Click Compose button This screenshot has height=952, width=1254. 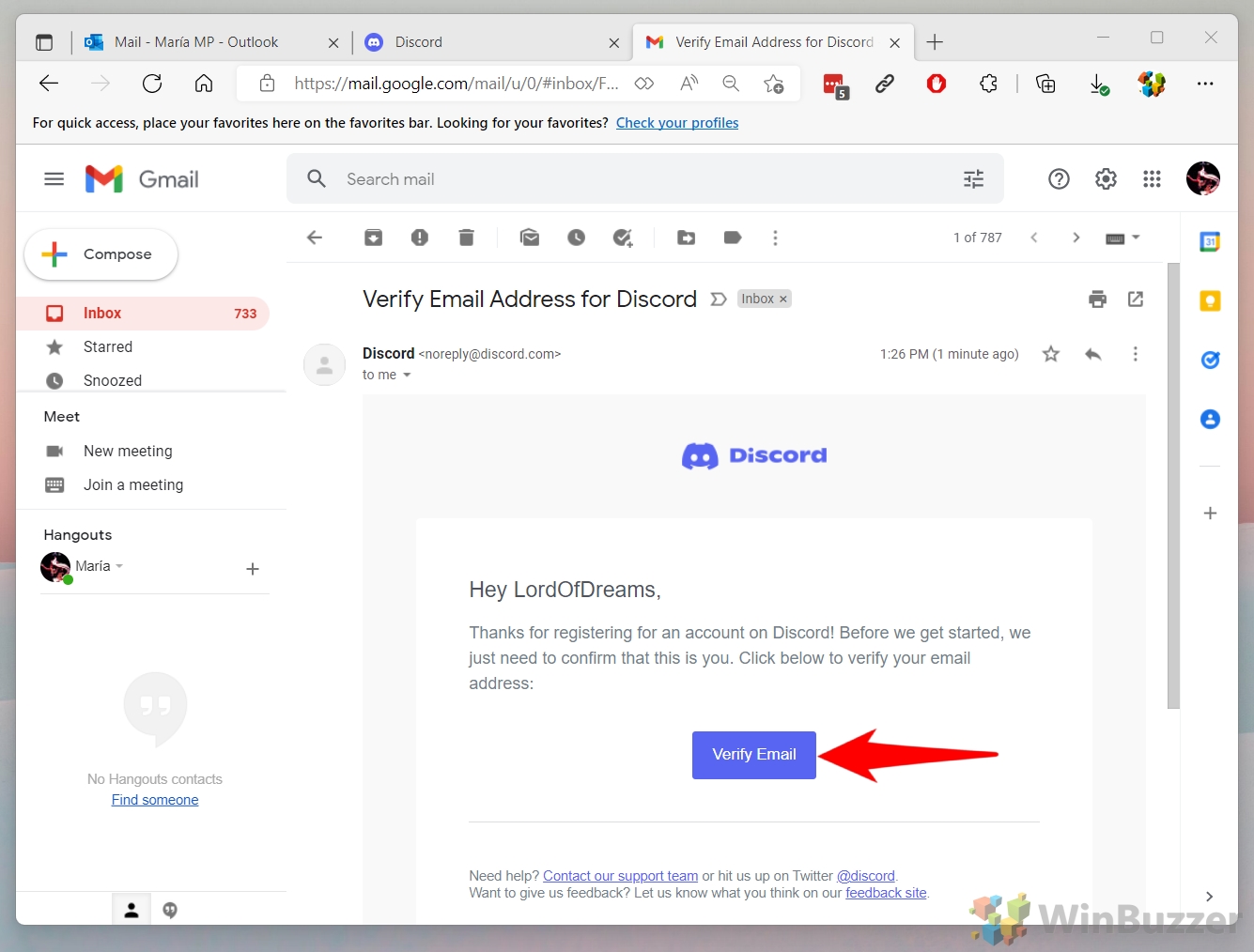[x=101, y=254]
